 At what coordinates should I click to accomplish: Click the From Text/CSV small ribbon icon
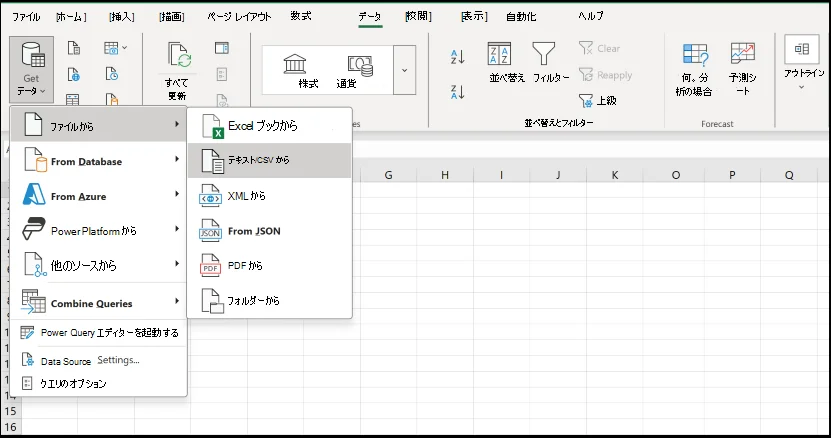point(74,48)
